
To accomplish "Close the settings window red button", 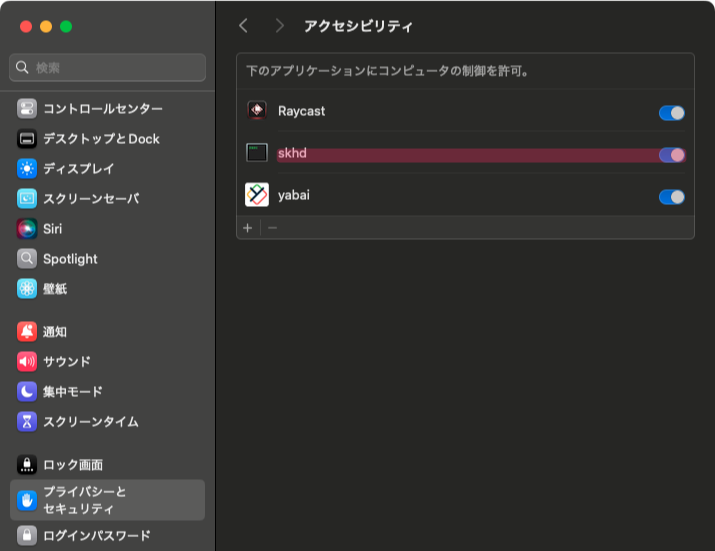I will [x=26, y=26].
